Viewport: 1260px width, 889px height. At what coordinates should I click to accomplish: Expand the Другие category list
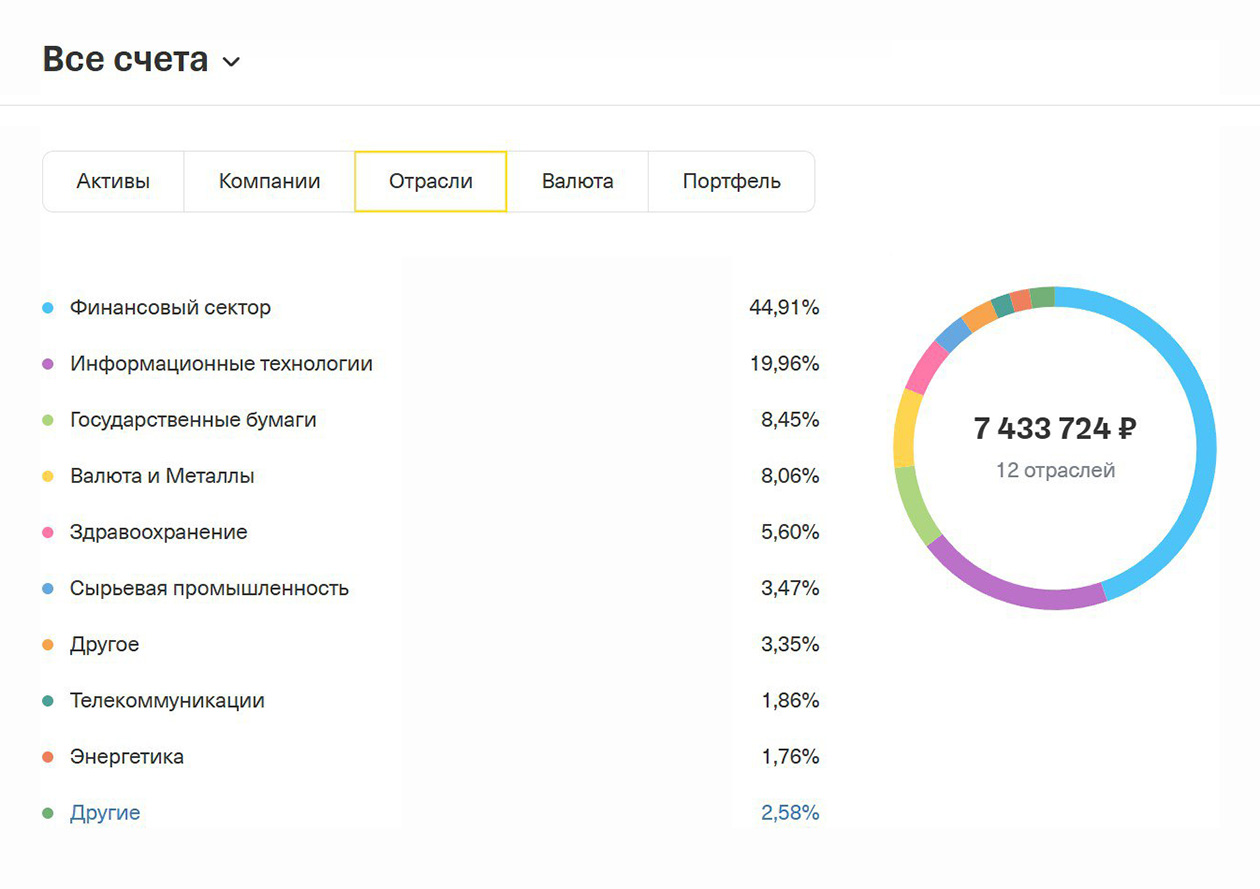point(104,813)
